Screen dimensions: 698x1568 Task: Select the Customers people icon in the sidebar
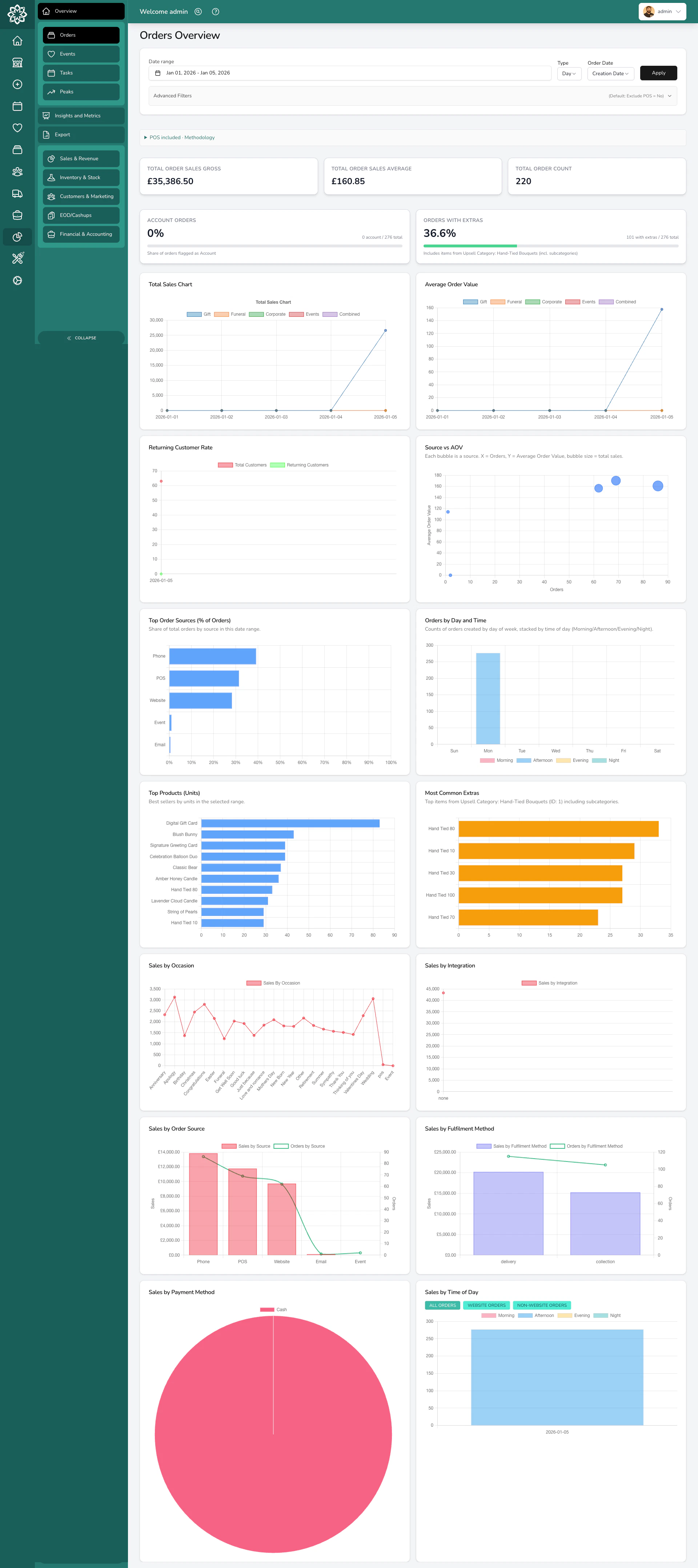[17, 171]
